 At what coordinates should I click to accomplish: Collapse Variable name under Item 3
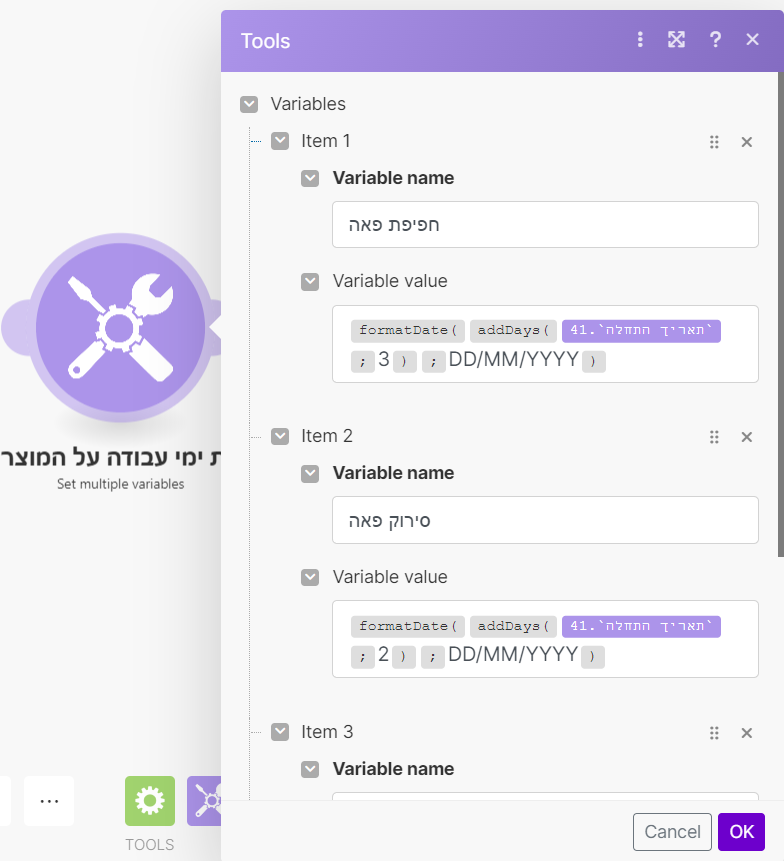[x=310, y=769]
